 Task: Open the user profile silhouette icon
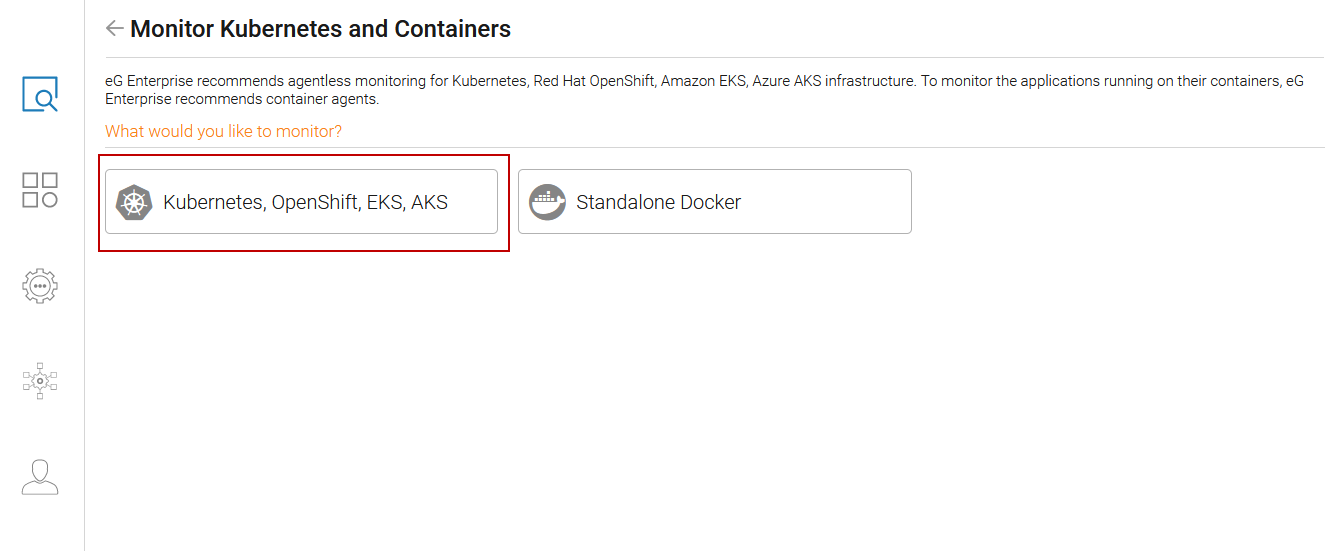coord(40,477)
